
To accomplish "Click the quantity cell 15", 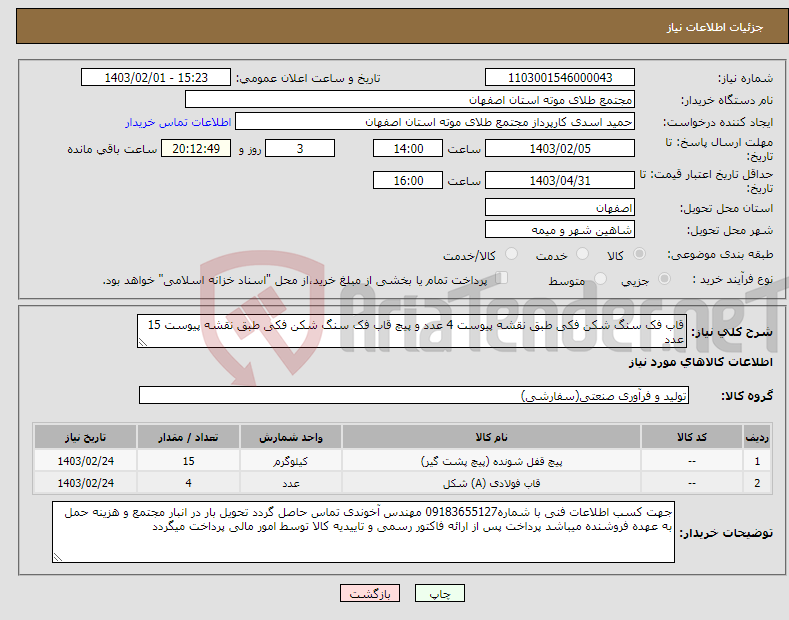I will (x=188, y=461).
